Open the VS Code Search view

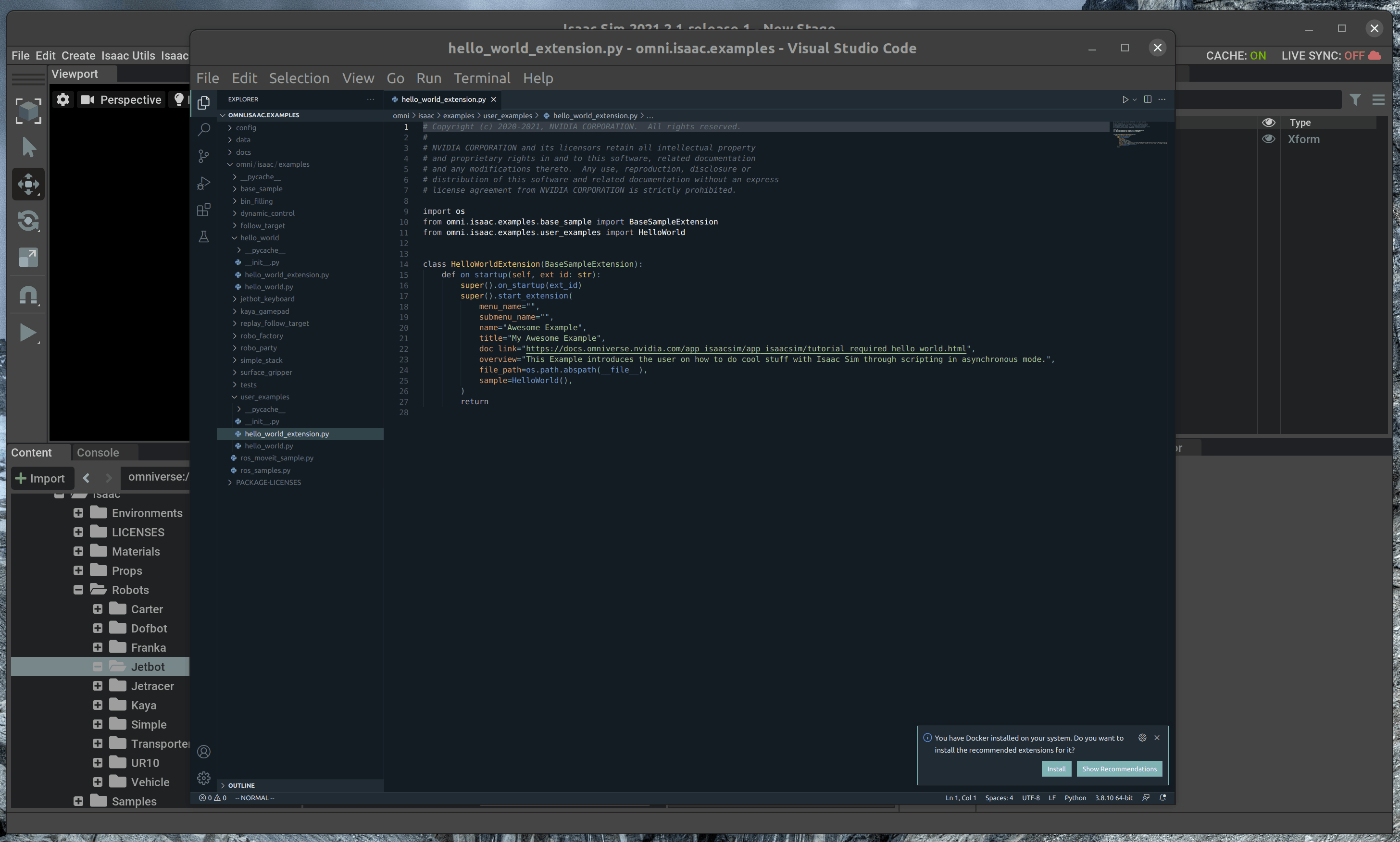[x=204, y=129]
